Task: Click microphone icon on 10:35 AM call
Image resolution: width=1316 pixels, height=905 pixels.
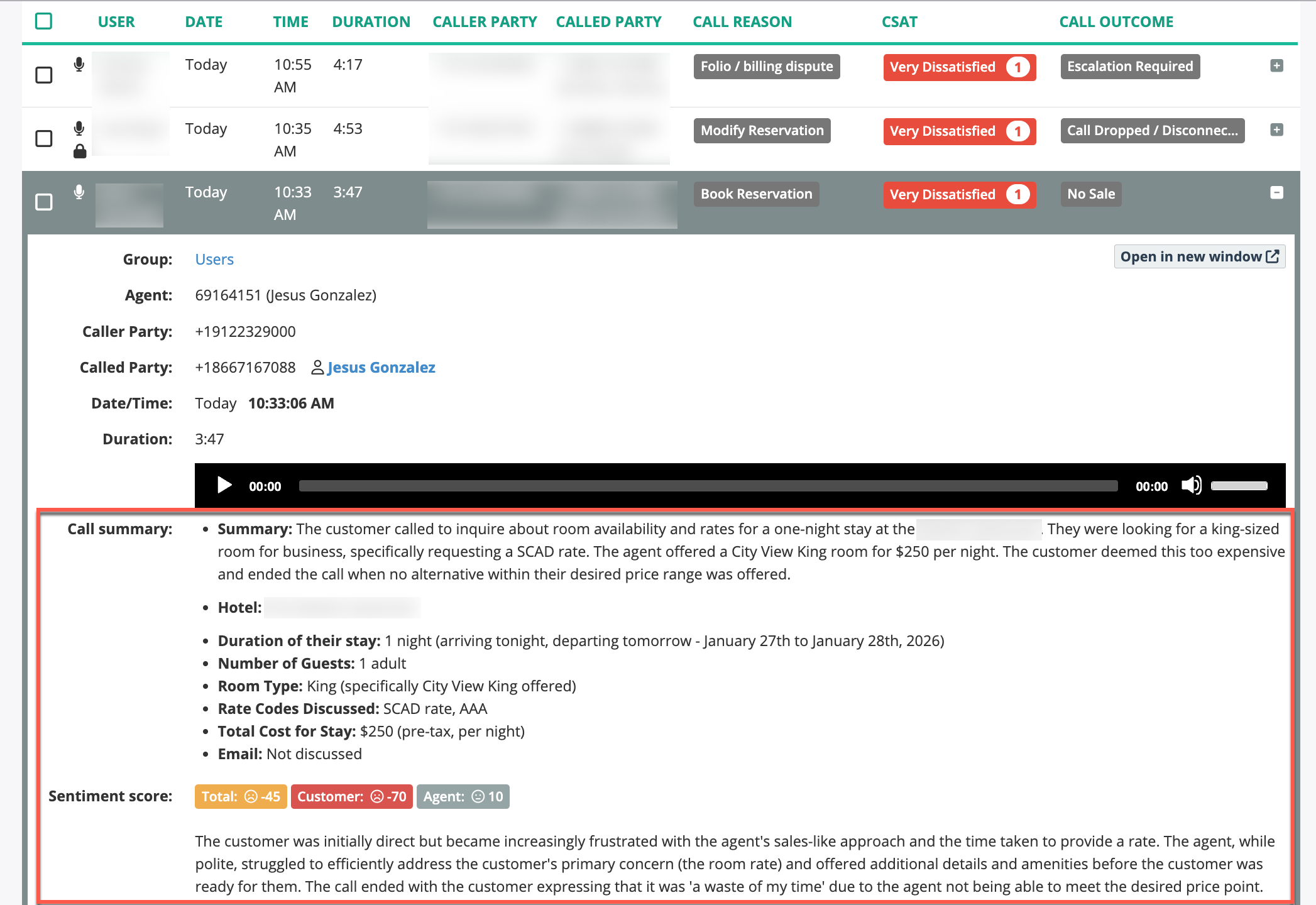Action: click(79, 129)
